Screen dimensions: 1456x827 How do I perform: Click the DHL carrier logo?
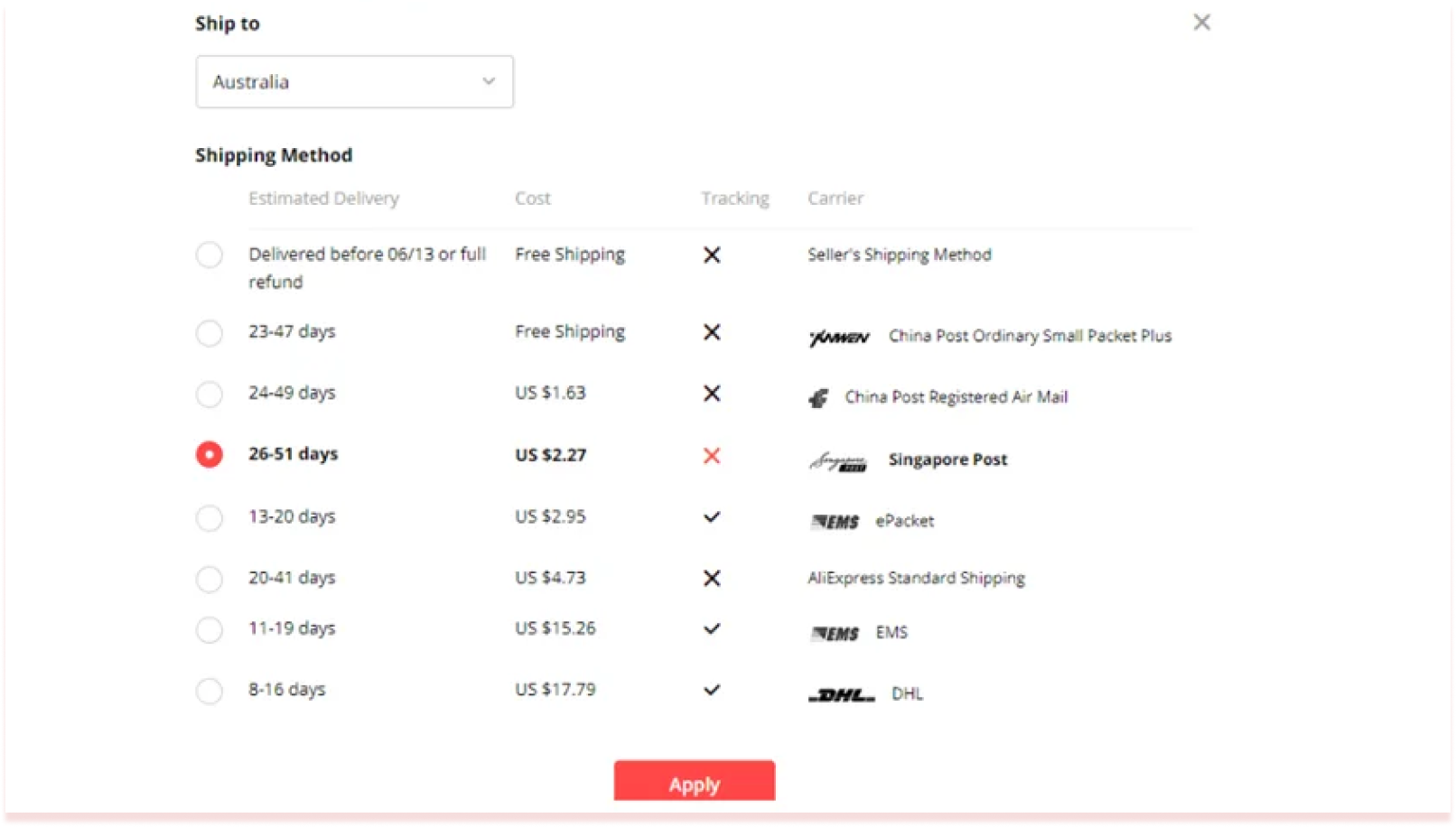coord(842,694)
